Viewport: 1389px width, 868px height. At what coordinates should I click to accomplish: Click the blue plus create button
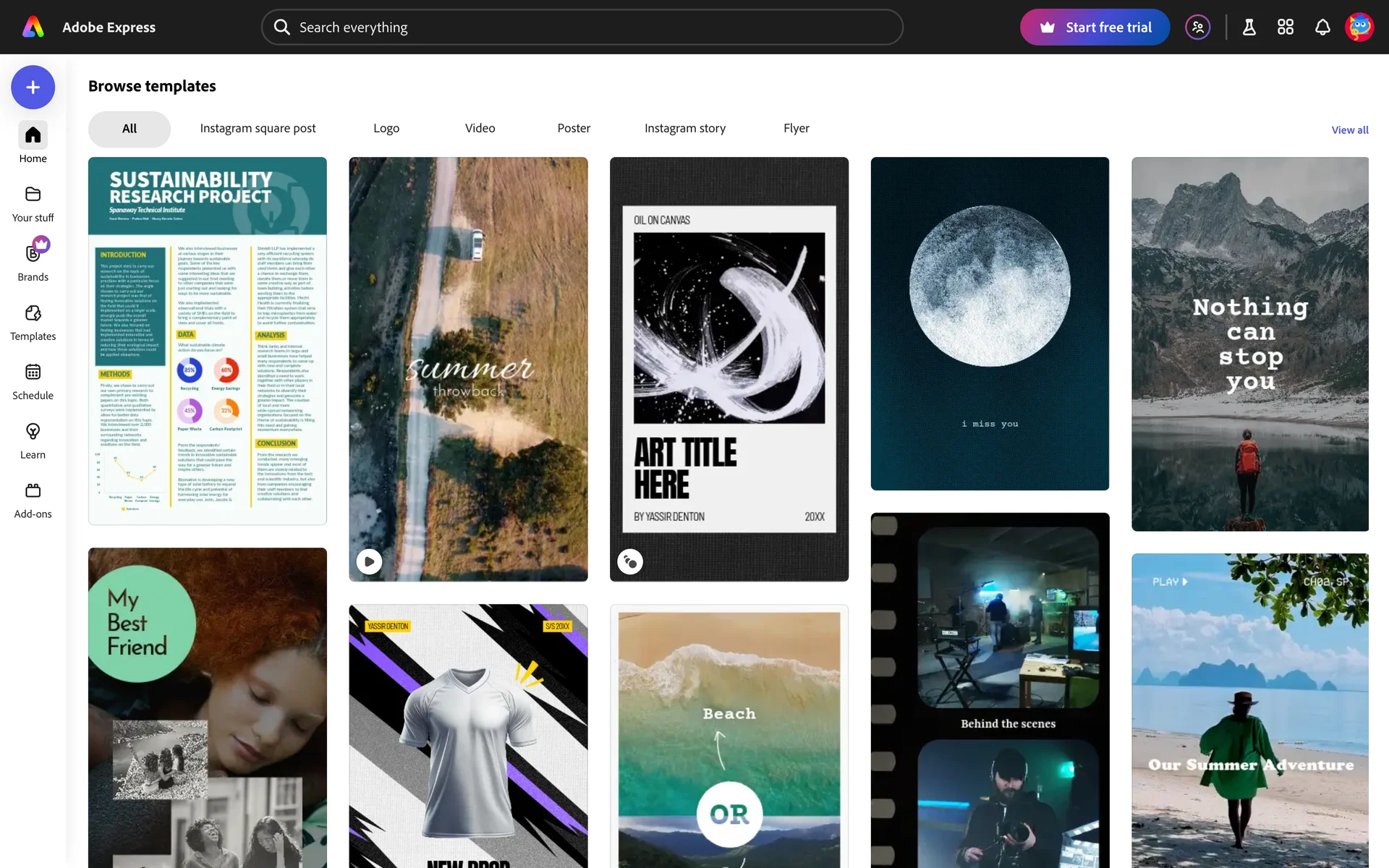[x=33, y=88]
